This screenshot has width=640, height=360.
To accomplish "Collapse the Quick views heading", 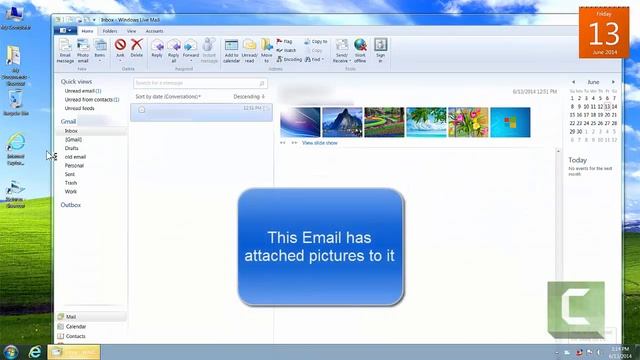I will [76, 82].
